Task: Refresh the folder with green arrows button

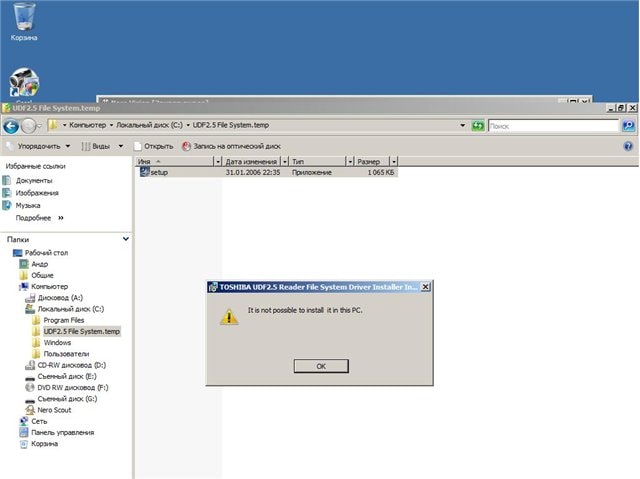Action: click(478, 126)
